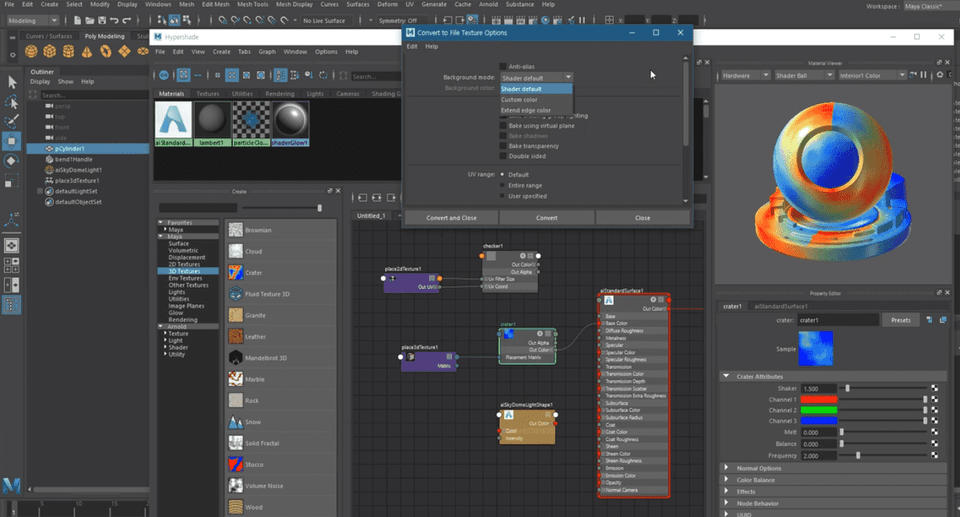Choose Custom color background mode option
The image size is (960, 517).
pos(536,100)
